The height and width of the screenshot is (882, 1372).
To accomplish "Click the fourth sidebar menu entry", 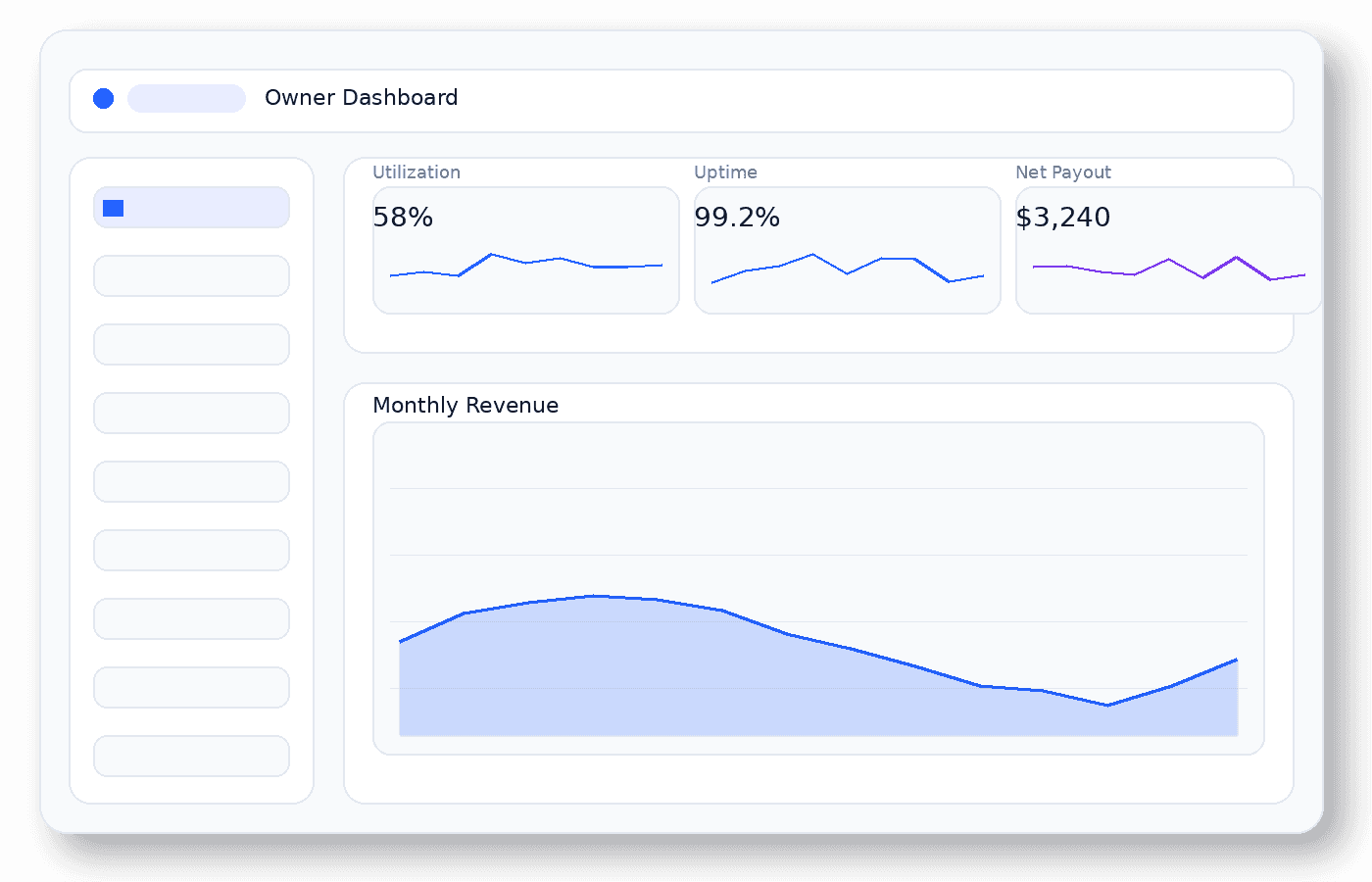I will (191, 413).
